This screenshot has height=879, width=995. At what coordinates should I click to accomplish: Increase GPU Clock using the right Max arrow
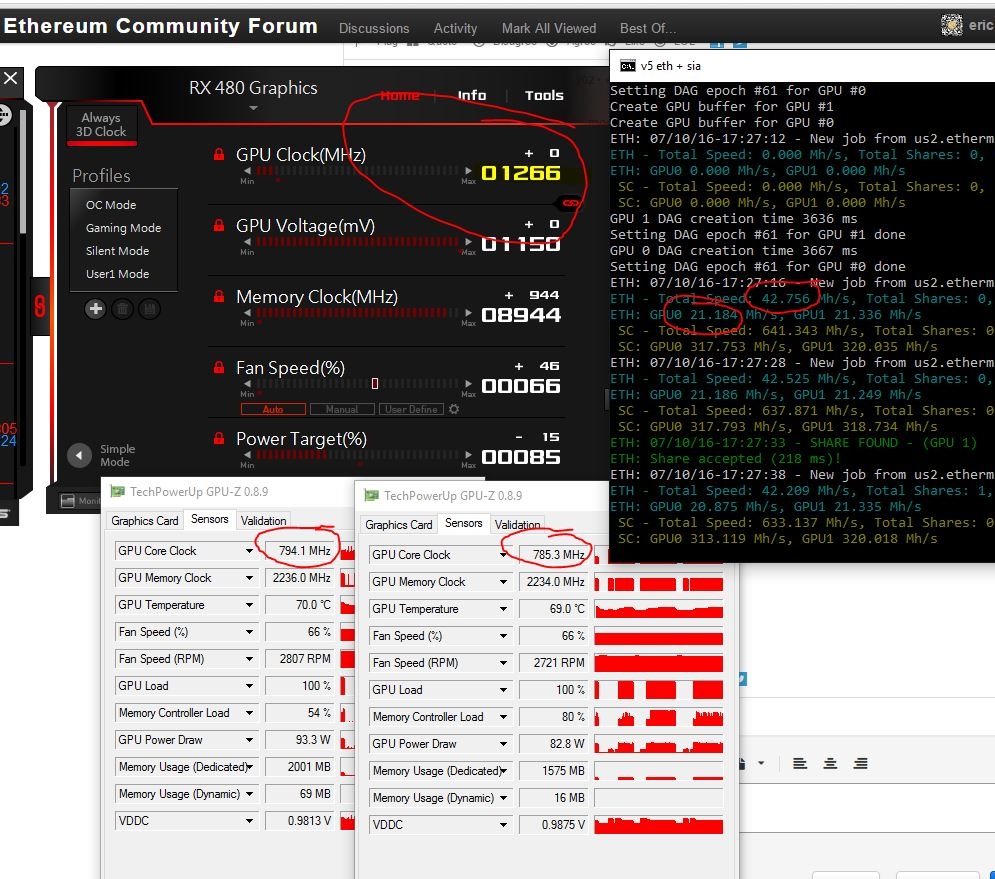(x=468, y=171)
